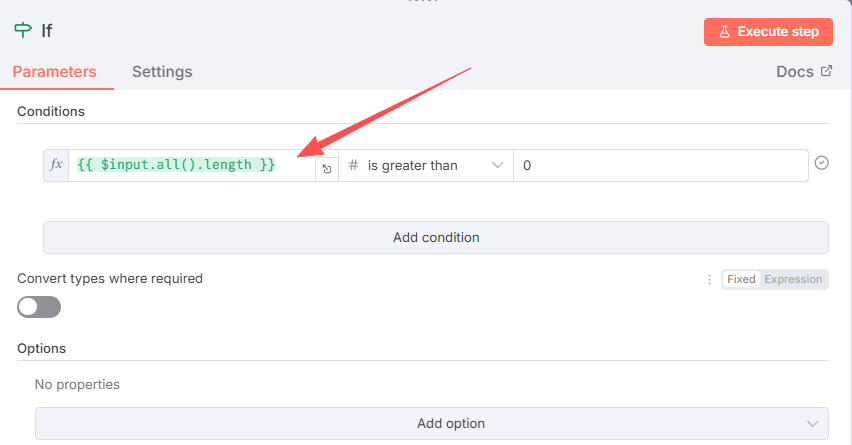
Task: Switch to Expression mode
Action: 793,279
